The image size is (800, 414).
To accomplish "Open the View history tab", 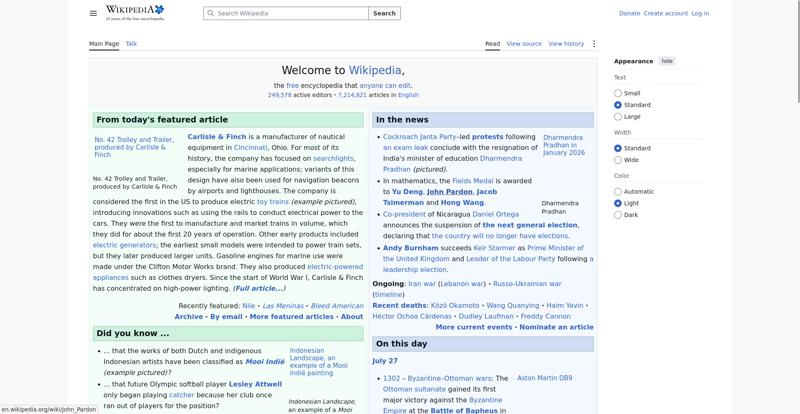I will [x=566, y=44].
